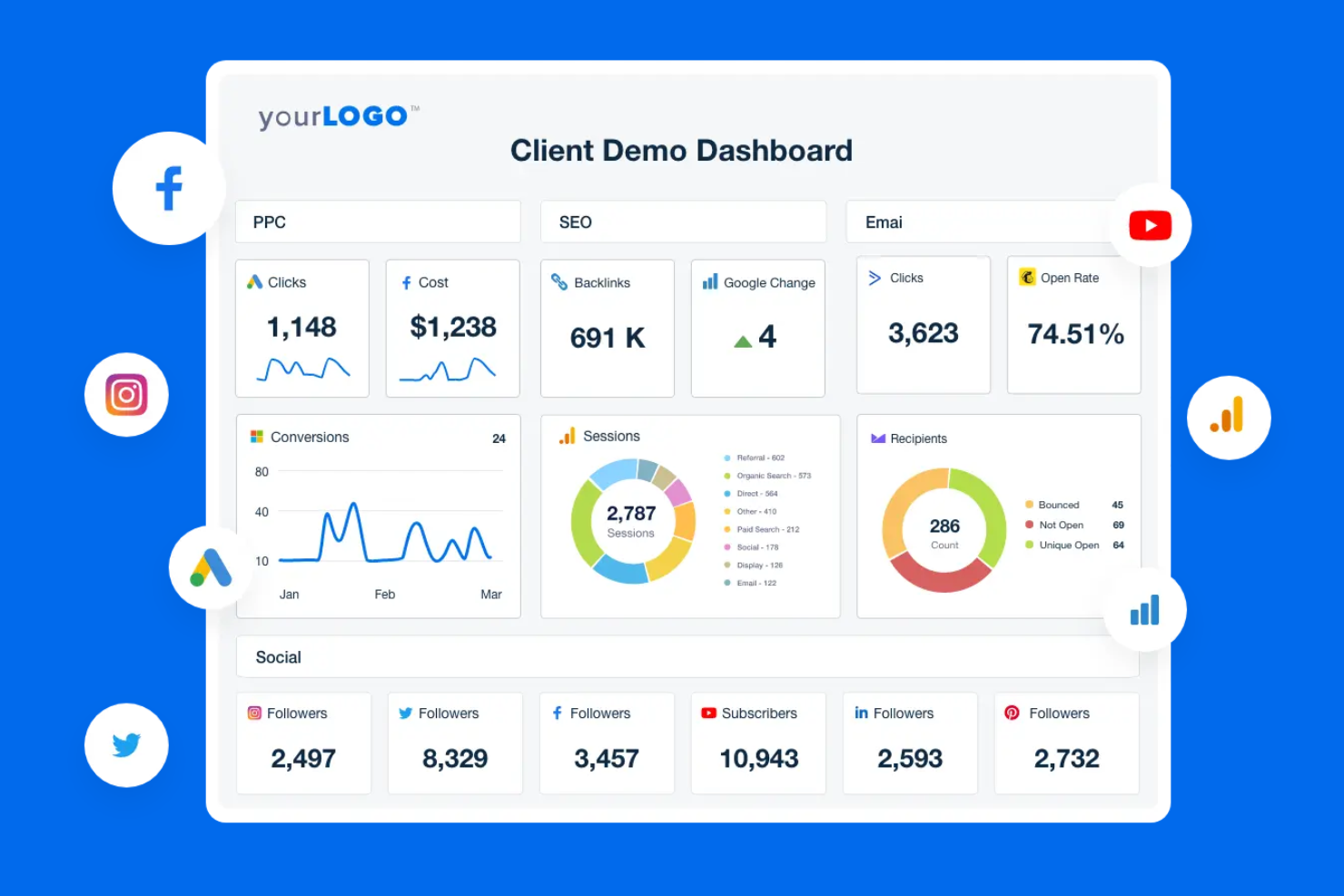Click the YouTube icon beside Subscribers

click(709, 714)
